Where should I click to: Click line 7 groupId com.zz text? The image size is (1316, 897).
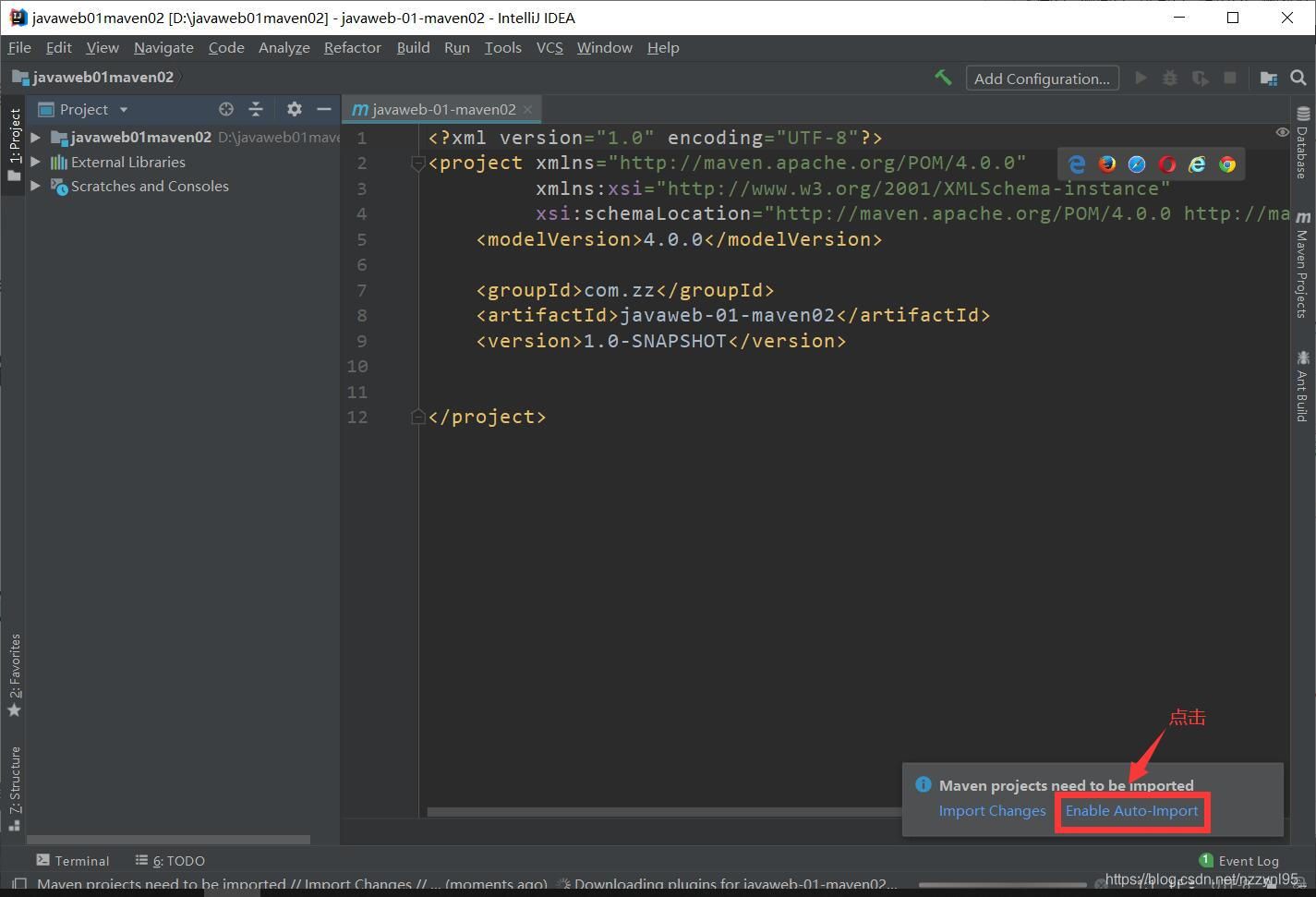point(625,290)
